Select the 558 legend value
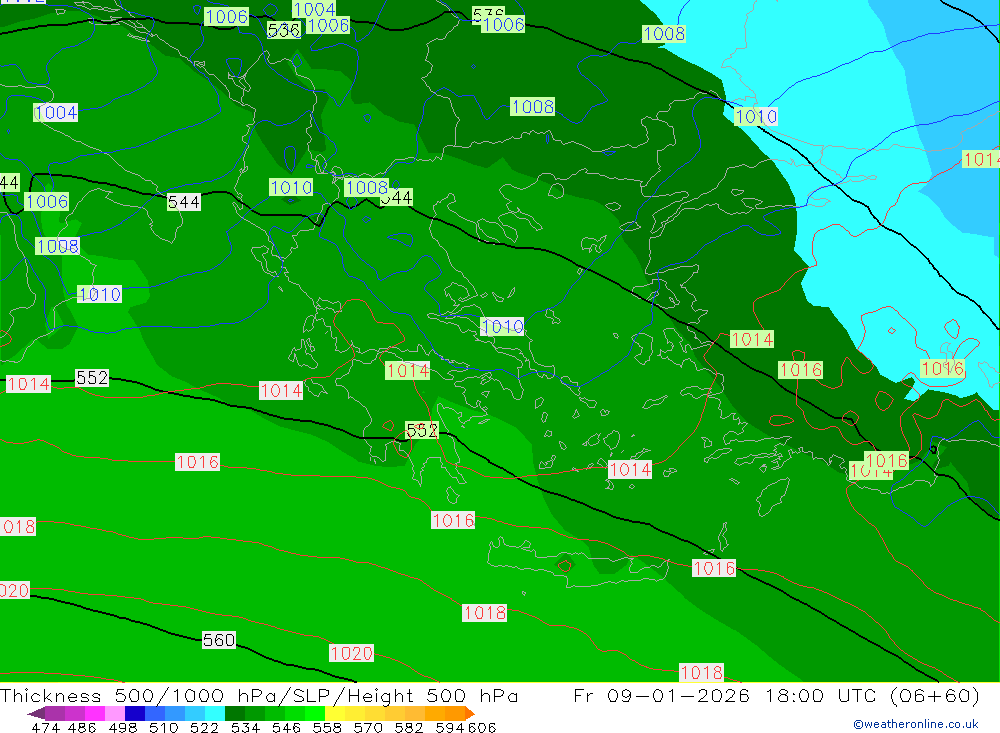 [x=327, y=727]
